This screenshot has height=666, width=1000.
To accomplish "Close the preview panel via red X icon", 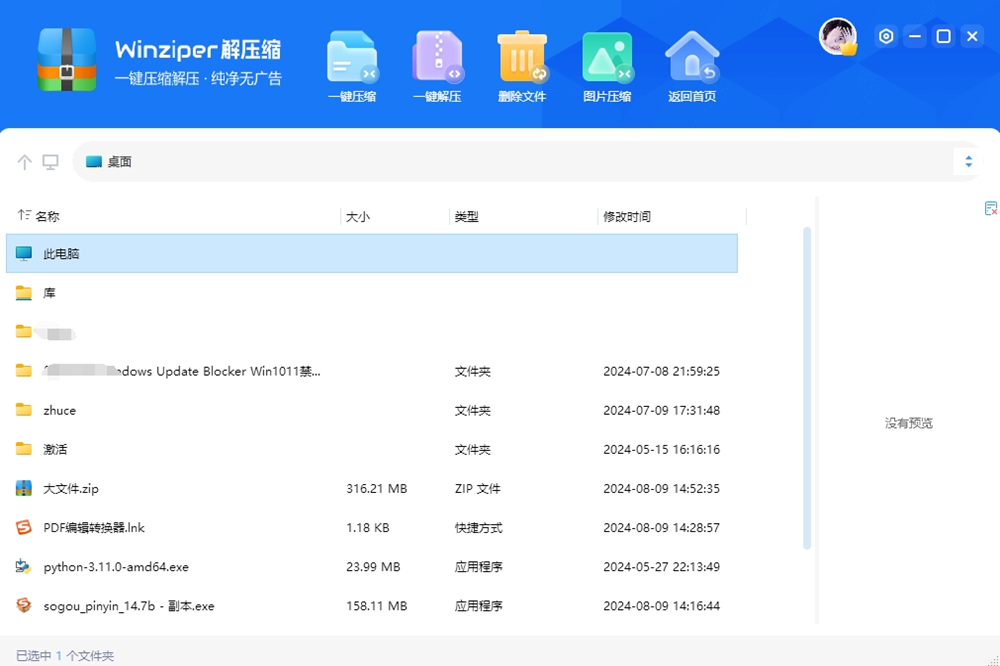I will pos(990,210).
